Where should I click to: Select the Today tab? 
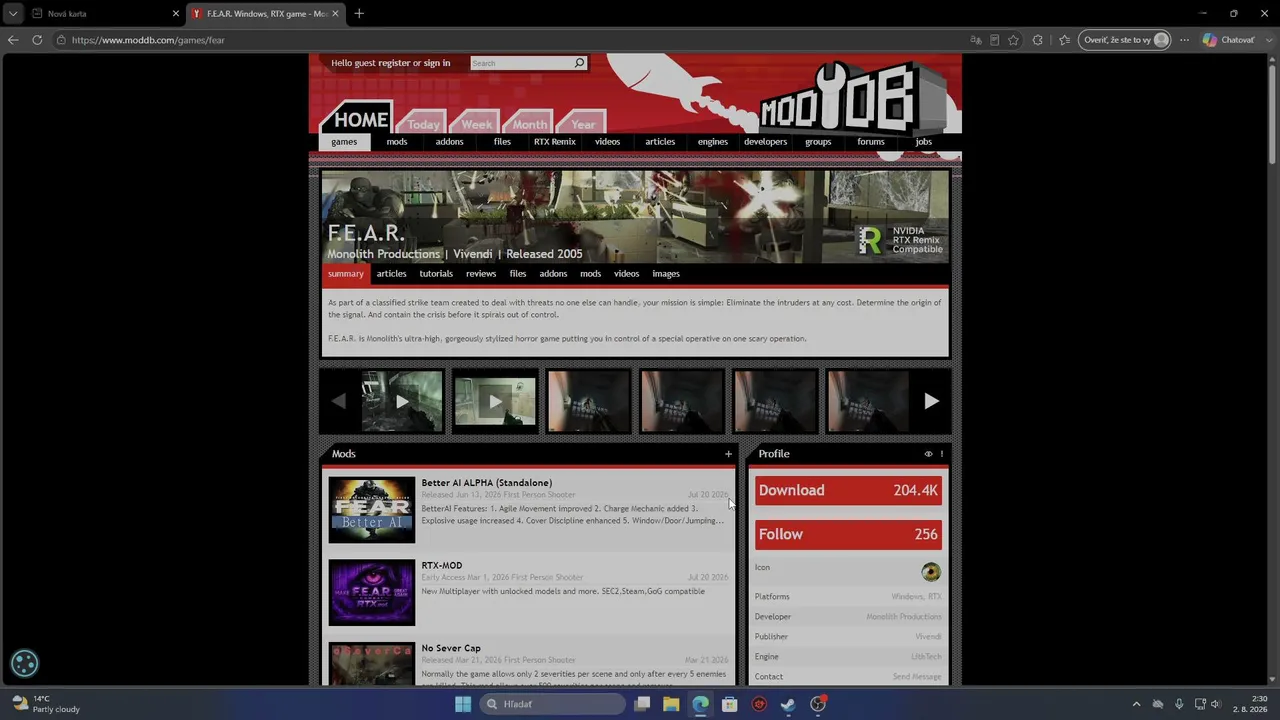(423, 123)
